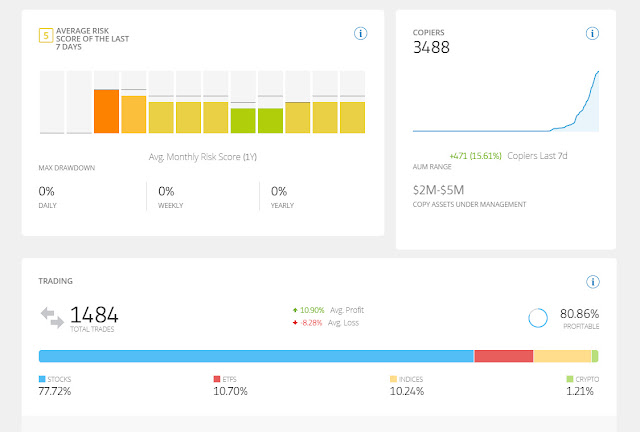Click the Max Drawdown heading
Viewport: 640px width, 432px height.
(x=67, y=168)
